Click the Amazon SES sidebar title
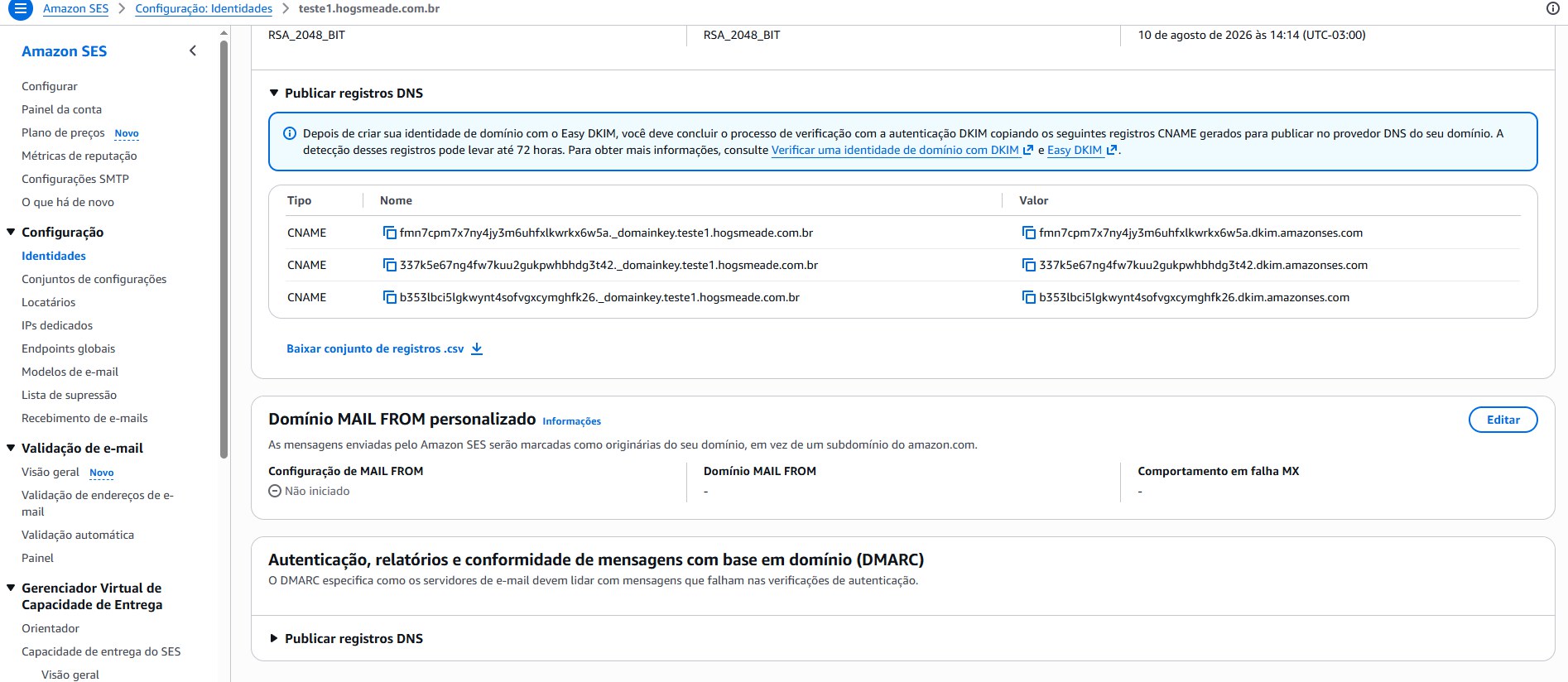 [64, 50]
